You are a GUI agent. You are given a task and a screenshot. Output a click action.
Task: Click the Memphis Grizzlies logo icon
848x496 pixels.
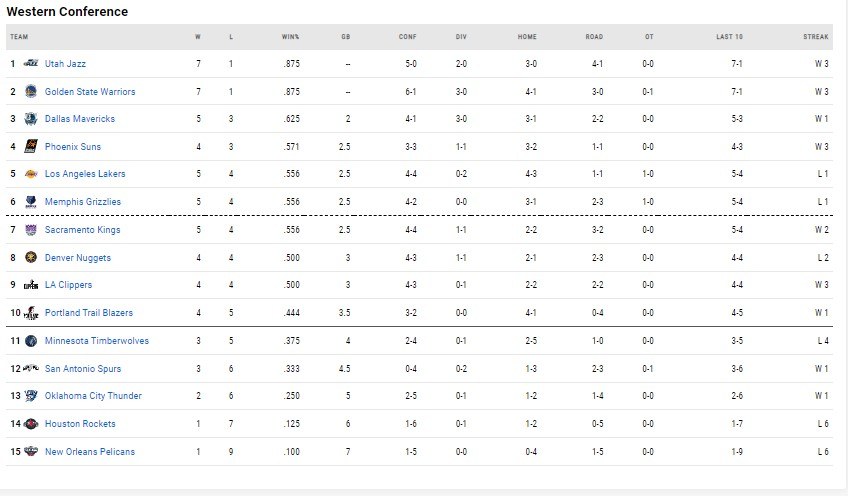point(31,202)
